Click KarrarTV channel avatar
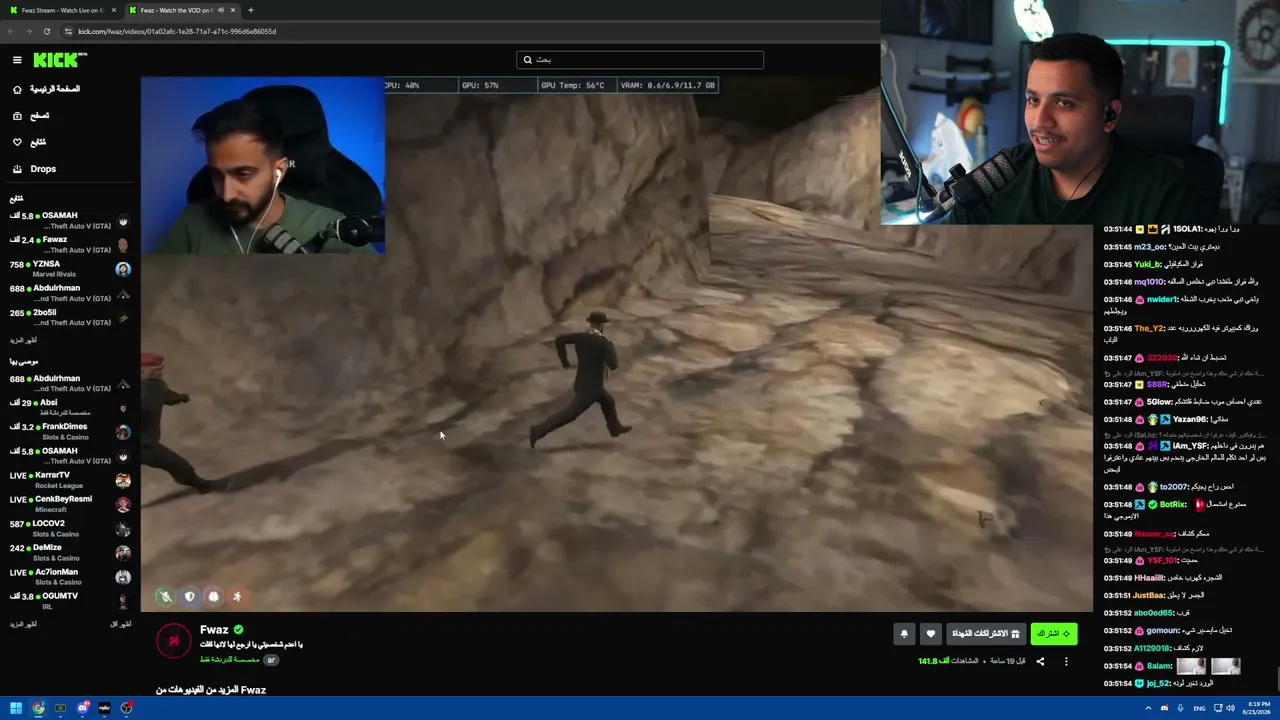This screenshot has height=720, width=1280. 123,480
